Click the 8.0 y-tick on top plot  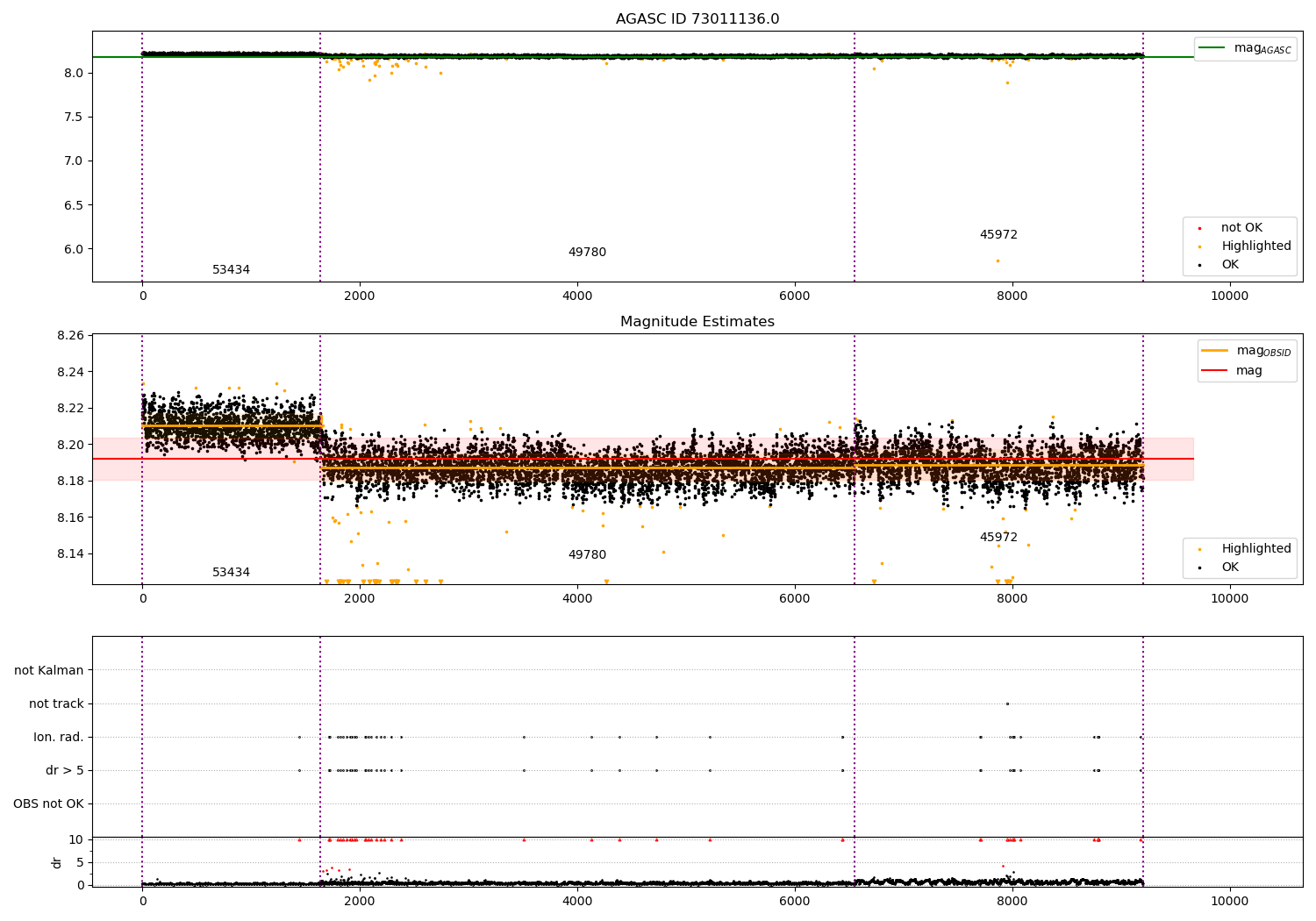pyautogui.click(x=74, y=73)
